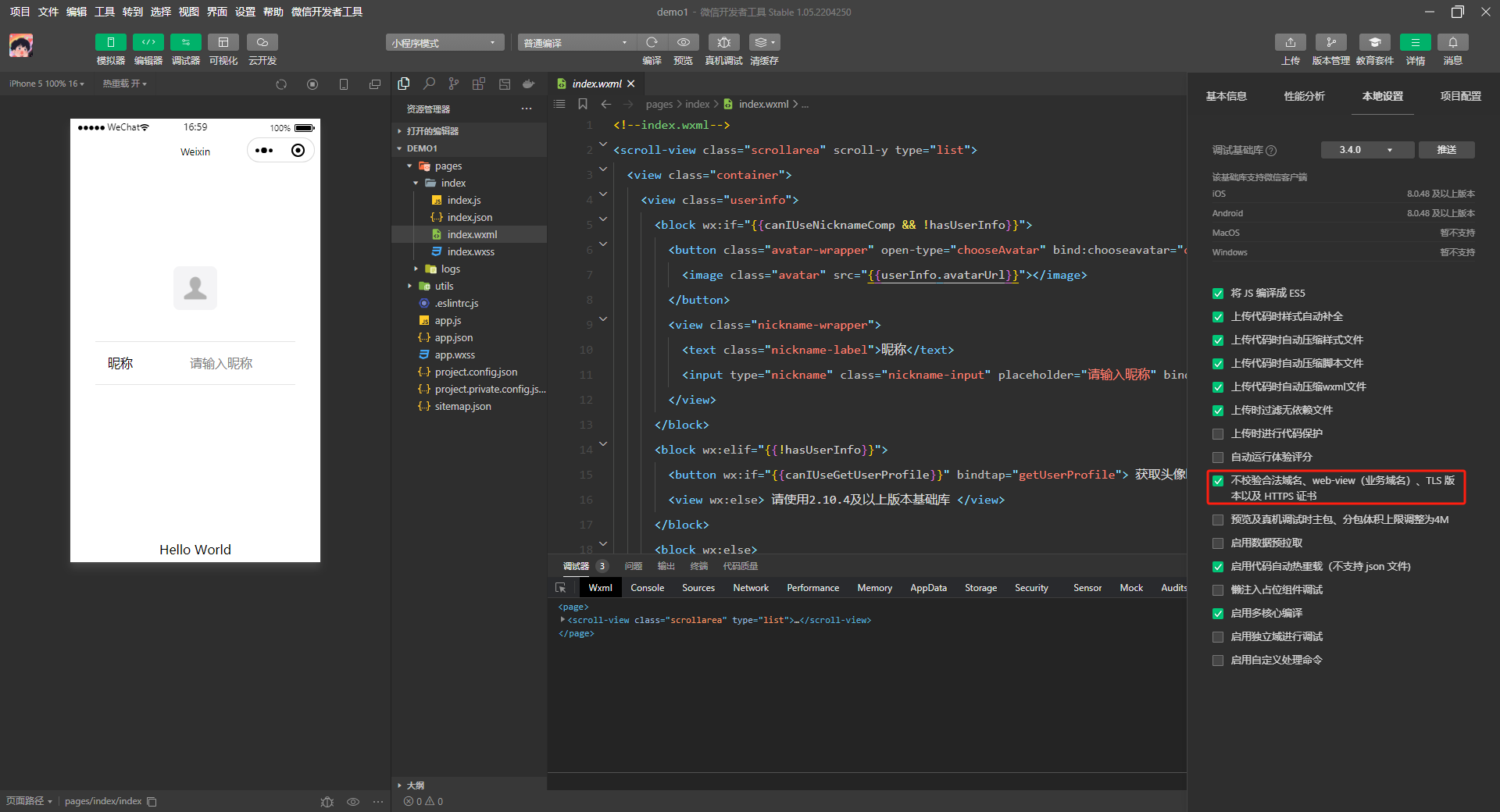This screenshot has width=1500, height=812.
Task: Uncheck 上传代码时自动压缩样式文件
Action: click(x=1217, y=340)
